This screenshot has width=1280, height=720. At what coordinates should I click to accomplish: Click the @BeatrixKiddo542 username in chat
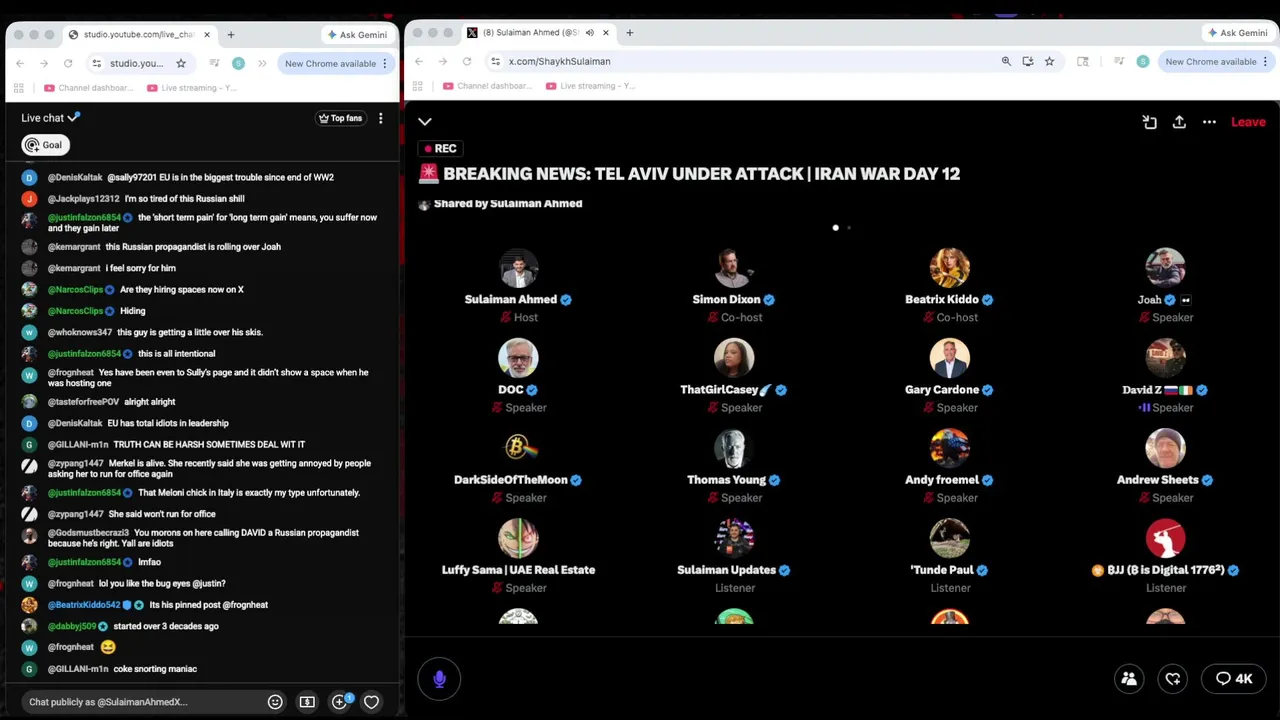pyautogui.click(x=84, y=605)
